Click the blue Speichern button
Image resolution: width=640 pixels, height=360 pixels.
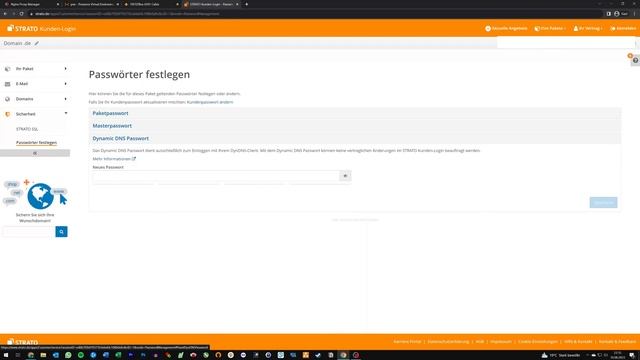tap(603, 202)
